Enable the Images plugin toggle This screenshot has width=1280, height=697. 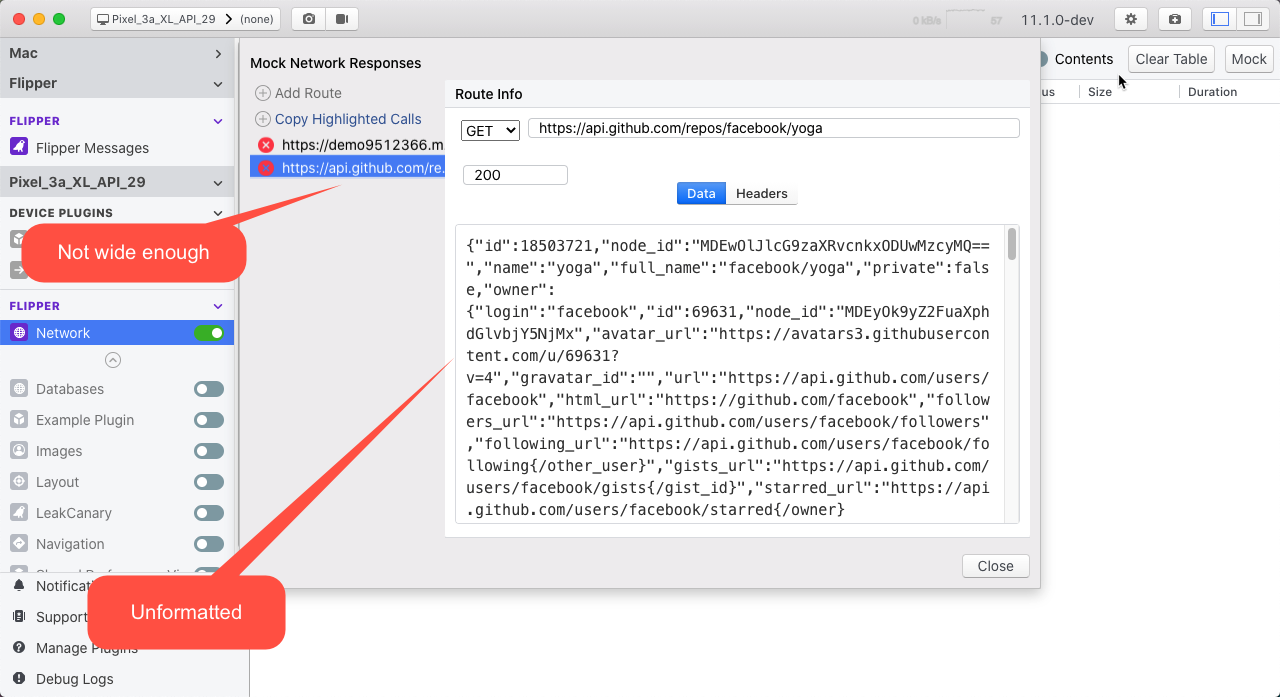click(209, 451)
